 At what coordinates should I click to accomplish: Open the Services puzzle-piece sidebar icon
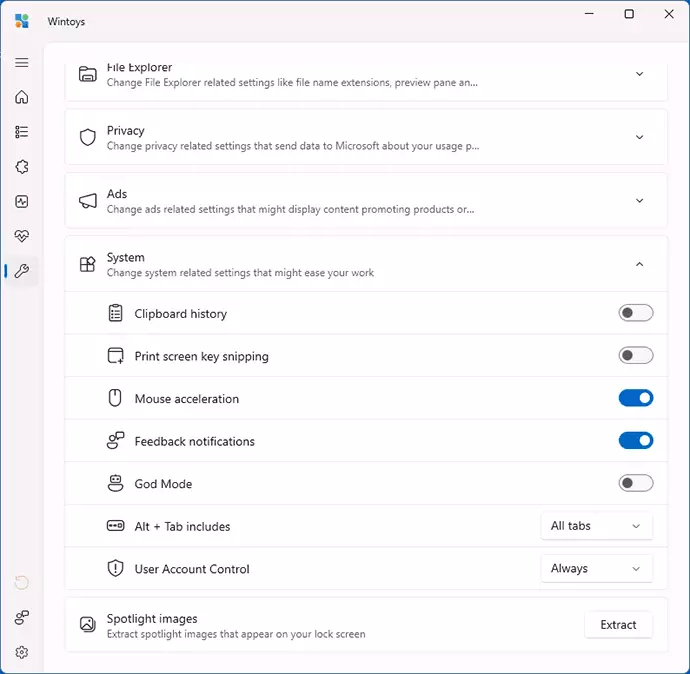pos(22,167)
